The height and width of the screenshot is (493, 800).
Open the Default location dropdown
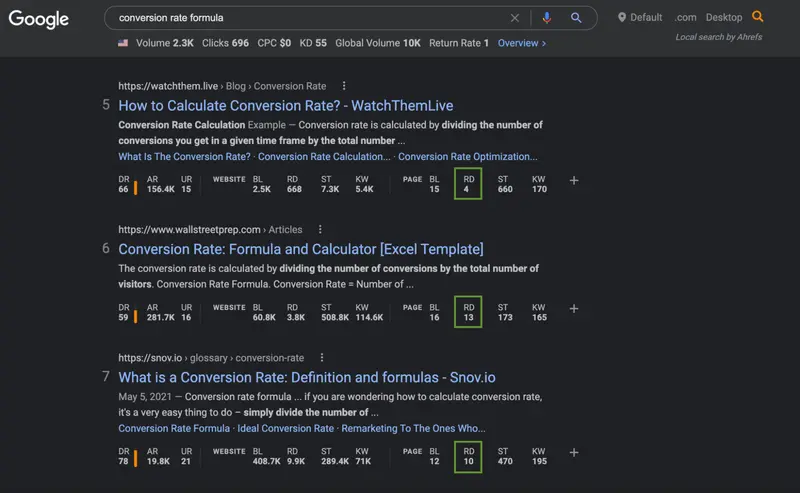pos(640,17)
